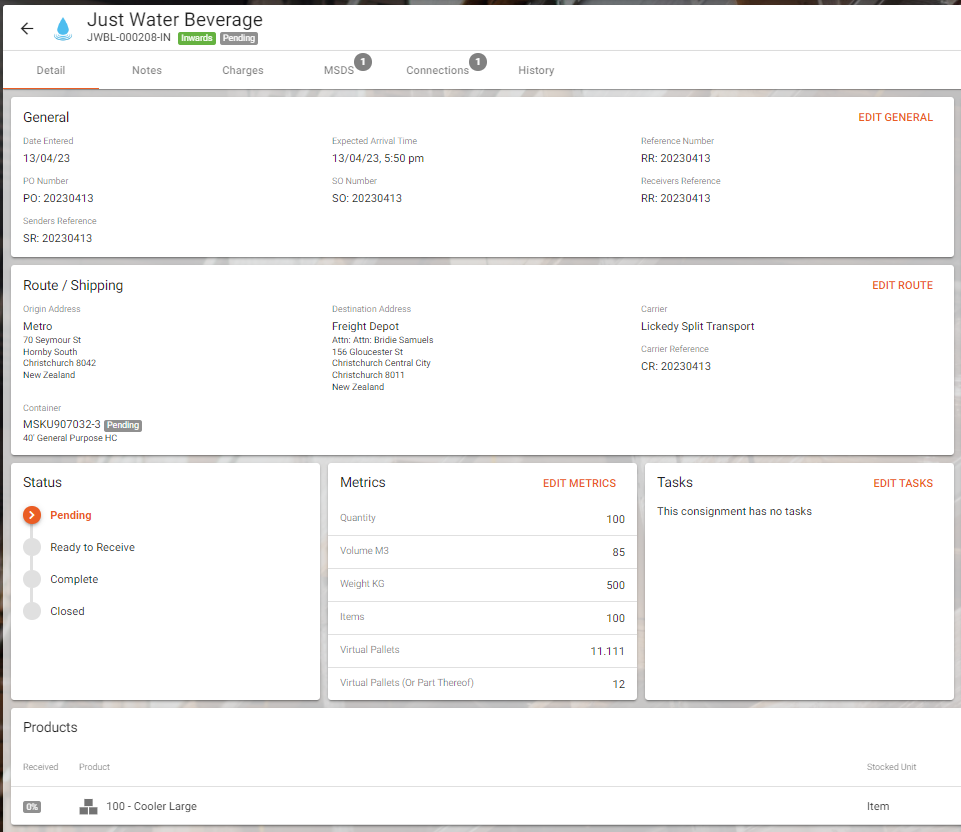961x832 pixels.
Task: Click the Volume M3 value 85
Action: tap(618, 552)
